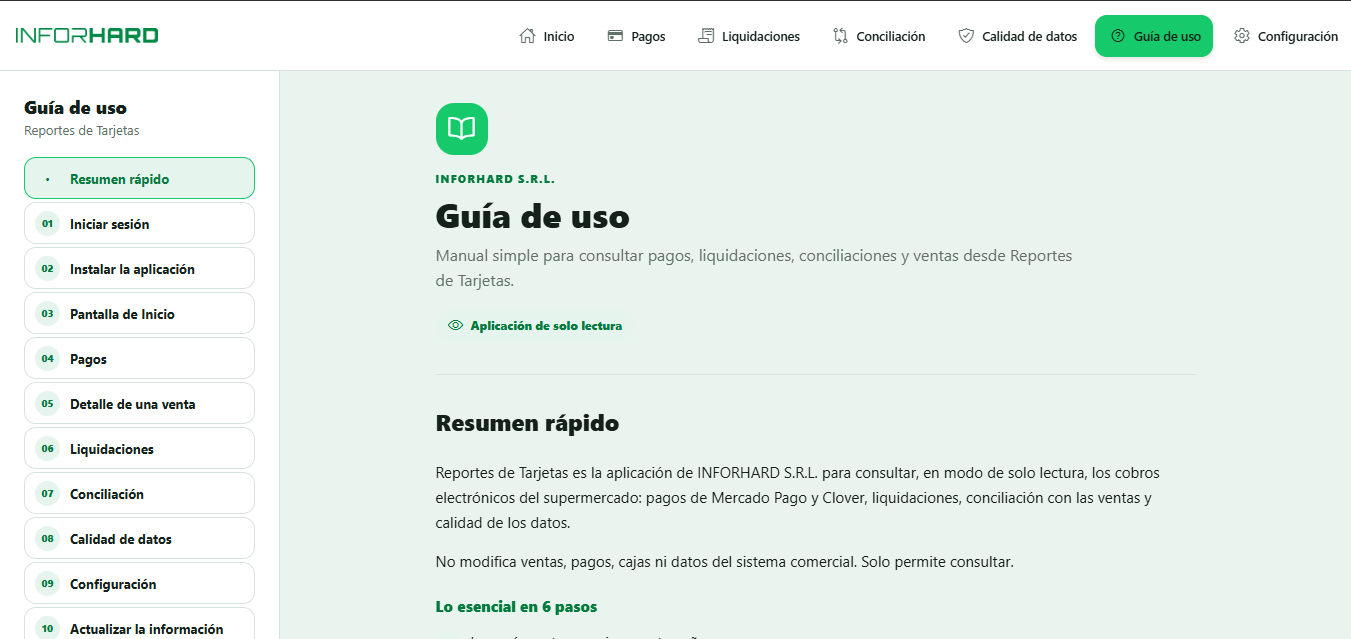The width and height of the screenshot is (1351, 639).
Task: Click the 03 number badge in sidebar
Action: [x=47, y=314]
